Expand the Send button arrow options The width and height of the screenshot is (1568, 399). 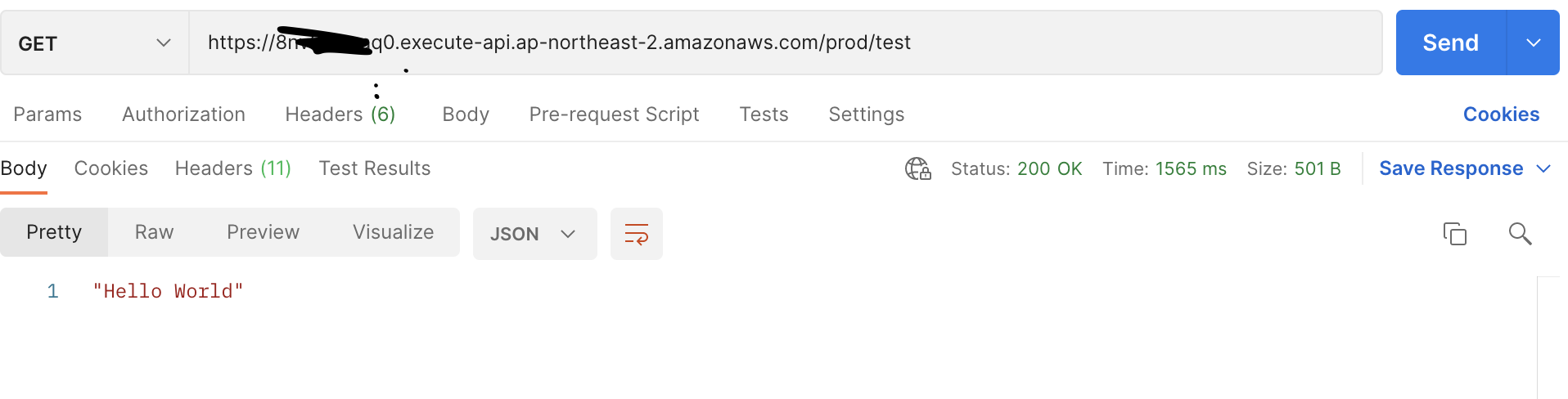1533,43
